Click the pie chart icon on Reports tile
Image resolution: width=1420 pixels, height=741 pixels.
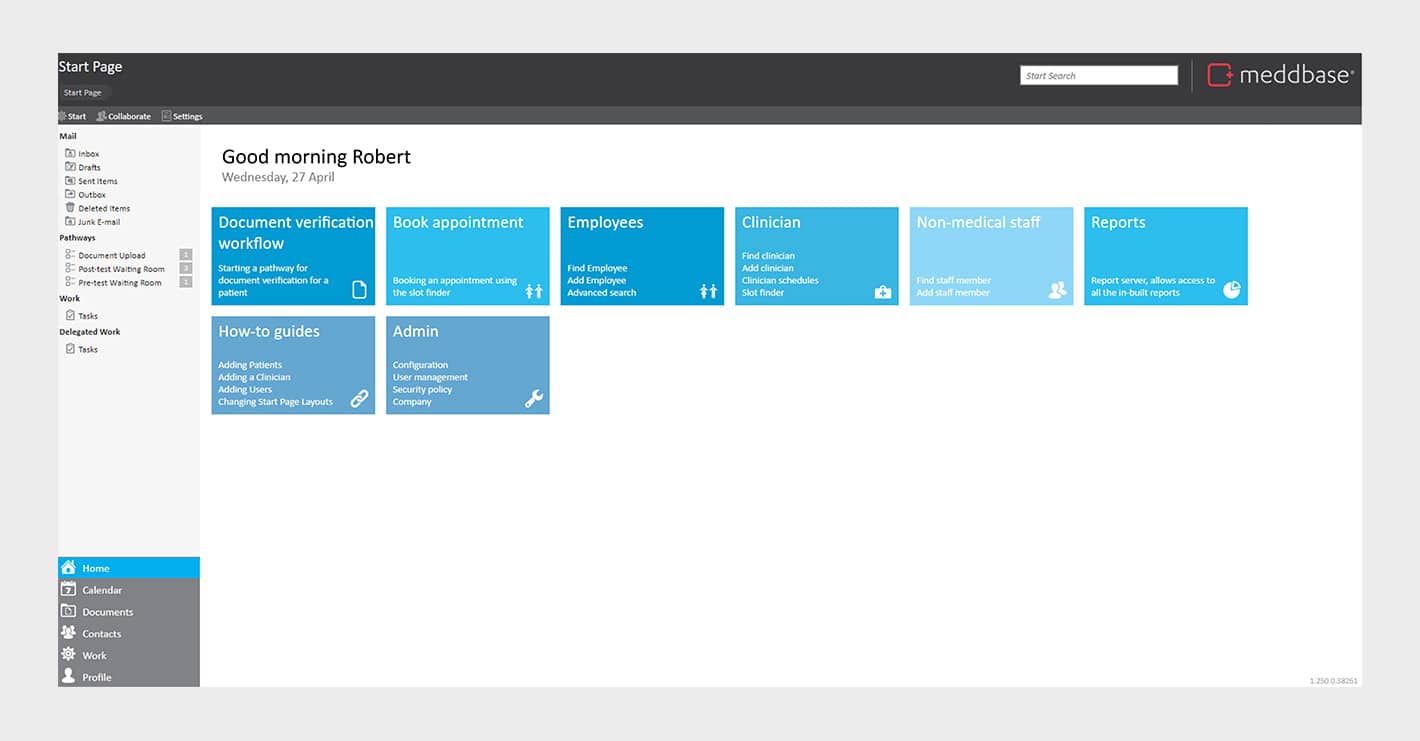[1232, 290]
